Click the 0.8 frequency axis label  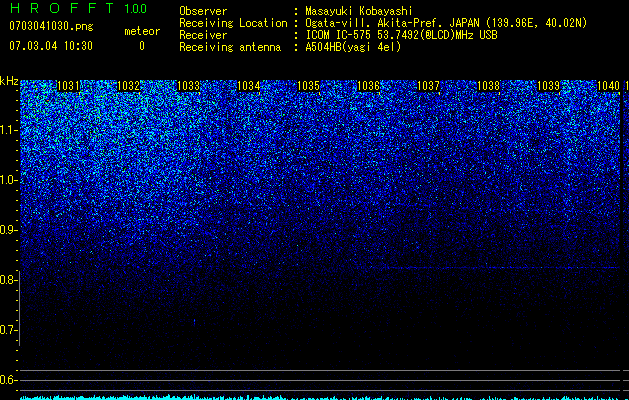[8, 280]
